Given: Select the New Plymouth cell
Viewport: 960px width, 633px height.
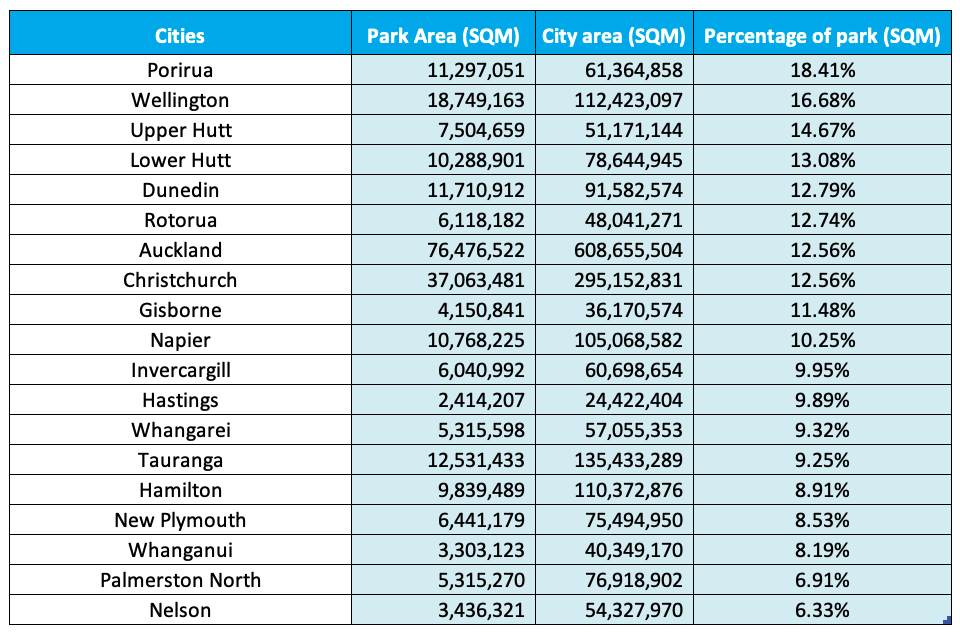Looking at the screenshot, I should click(180, 520).
